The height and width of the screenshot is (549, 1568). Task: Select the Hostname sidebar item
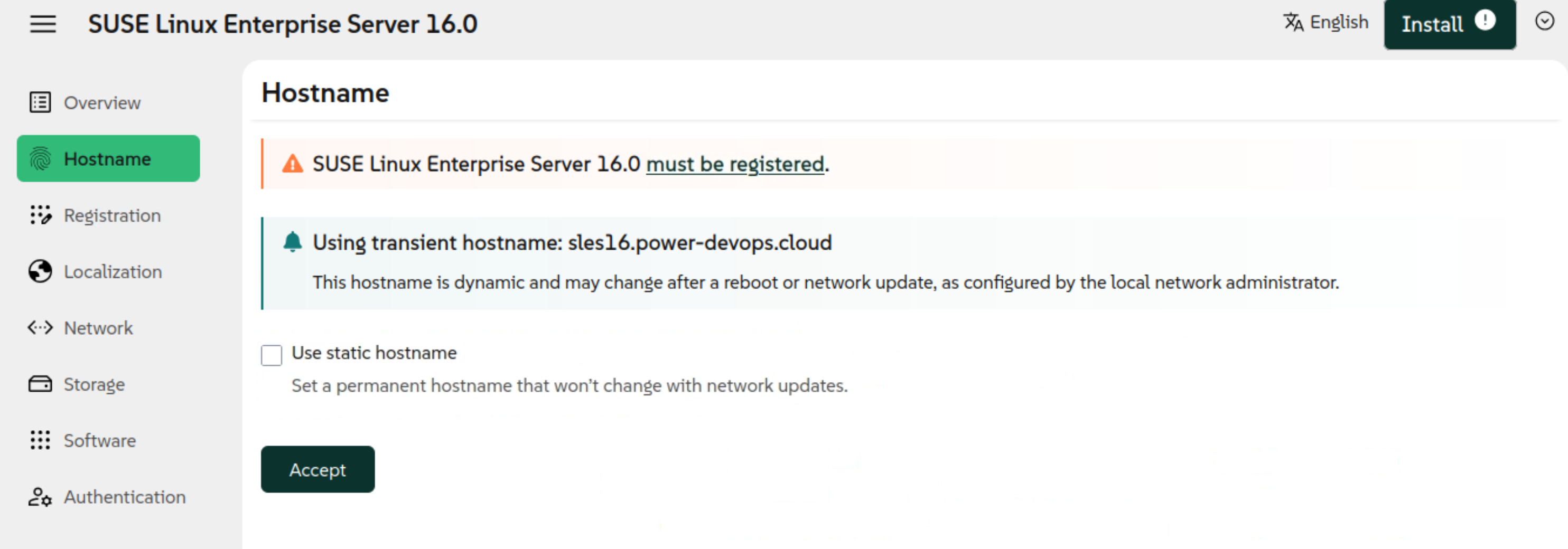pos(108,159)
